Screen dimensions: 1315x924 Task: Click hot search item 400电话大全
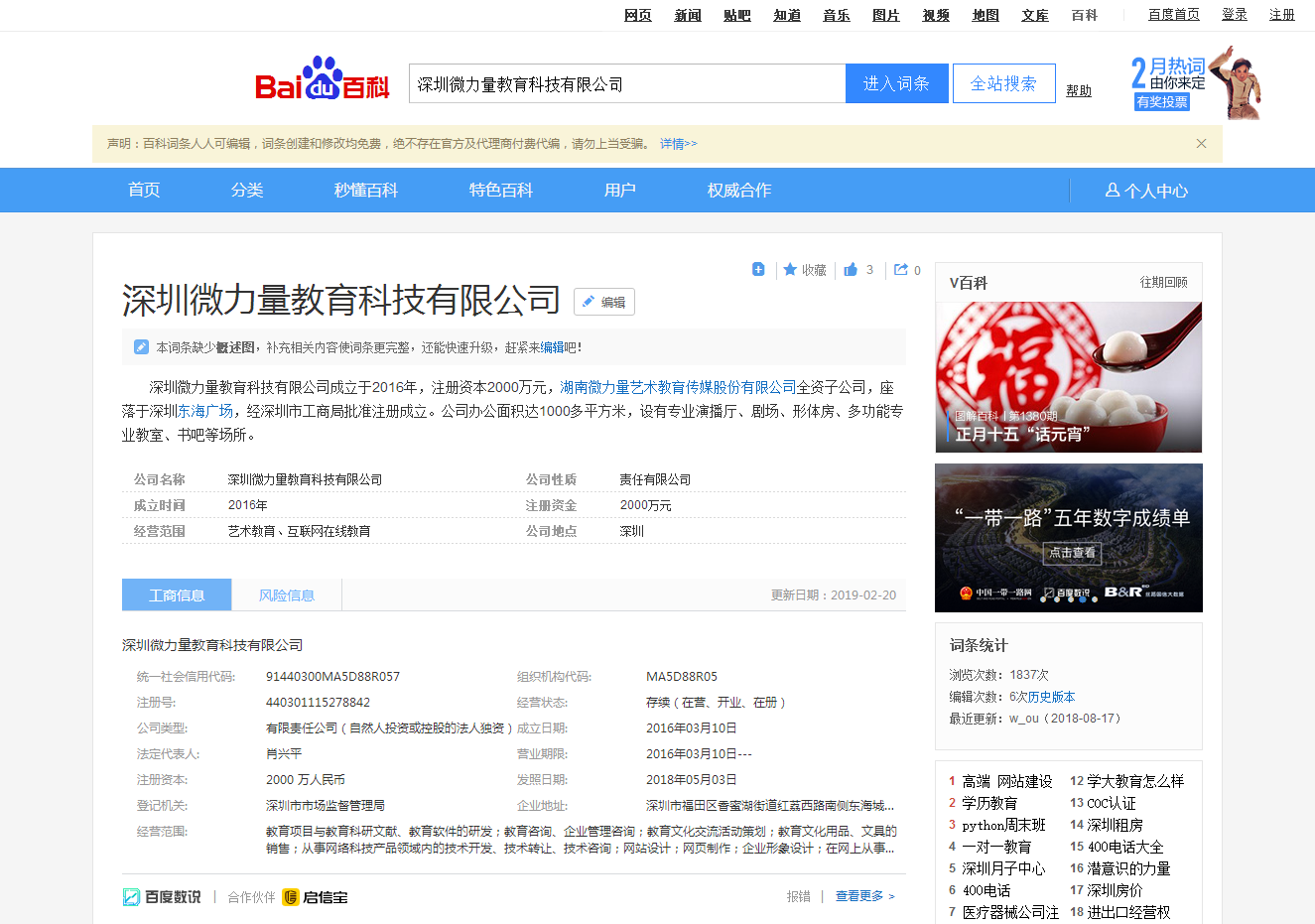pos(1125,847)
